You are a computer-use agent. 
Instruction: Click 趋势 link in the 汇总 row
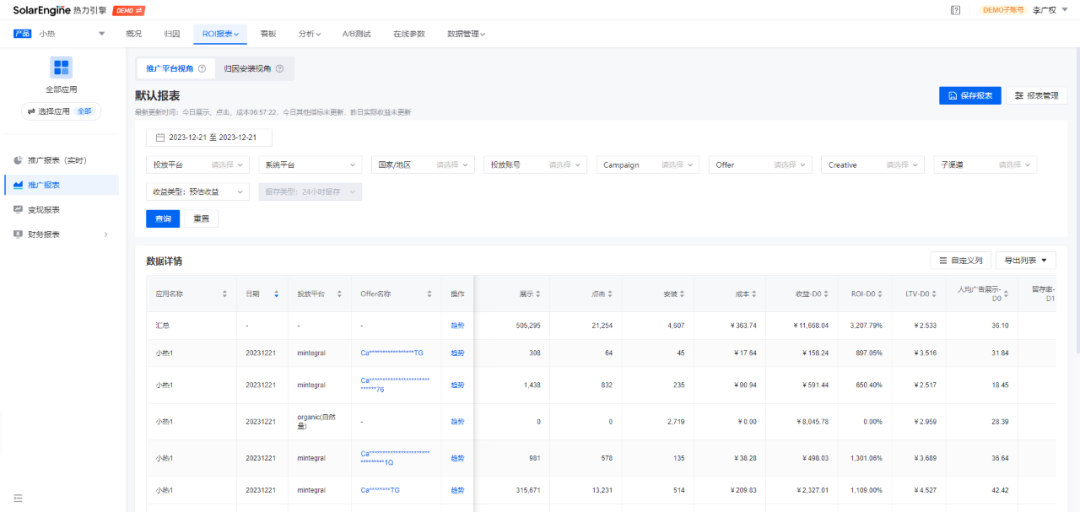(x=457, y=325)
